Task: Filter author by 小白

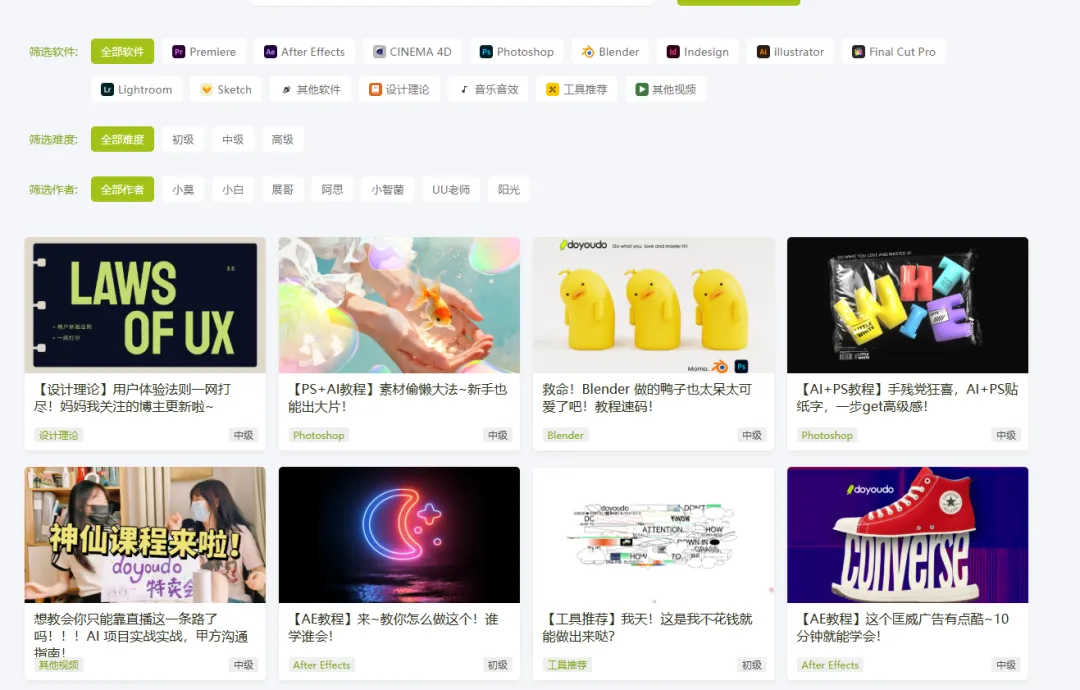Action: point(233,189)
